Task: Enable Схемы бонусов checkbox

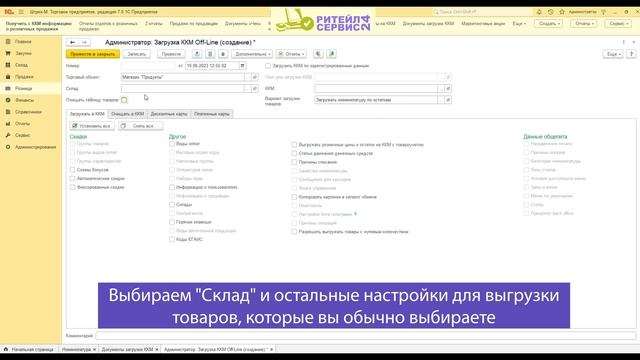Action: point(72,170)
